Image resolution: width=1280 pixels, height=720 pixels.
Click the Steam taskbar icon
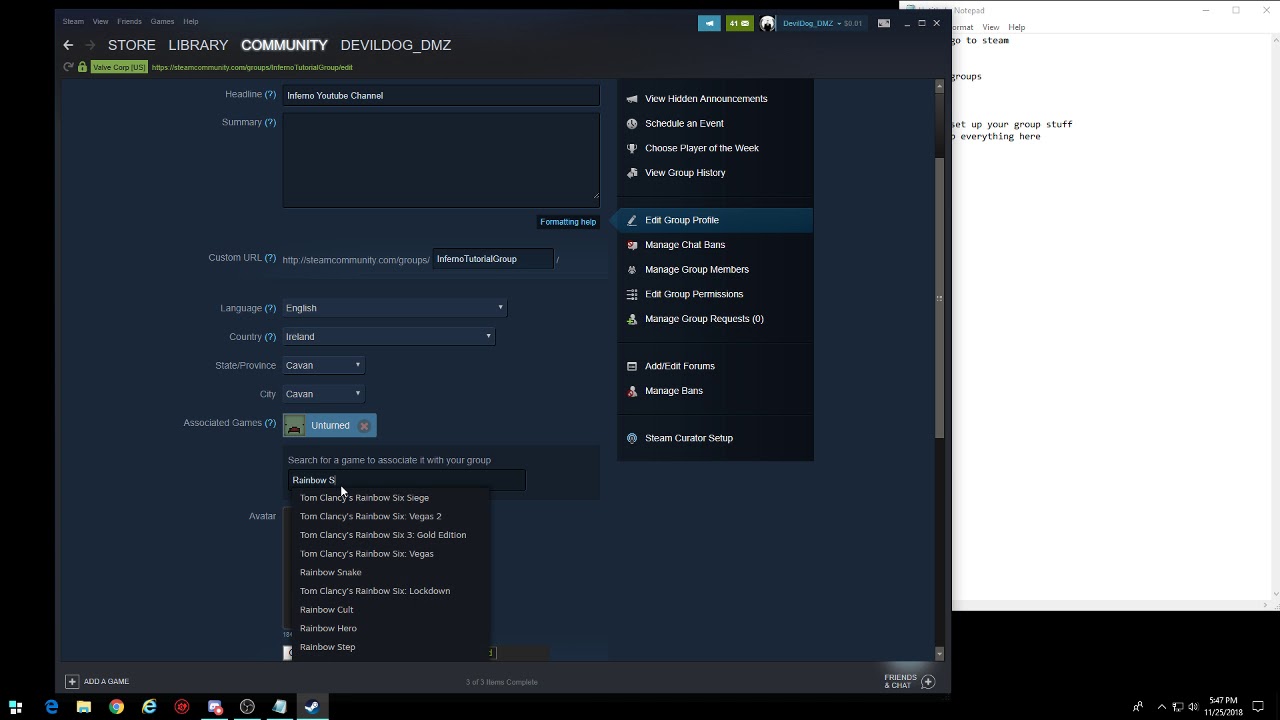[x=312, y=707]
